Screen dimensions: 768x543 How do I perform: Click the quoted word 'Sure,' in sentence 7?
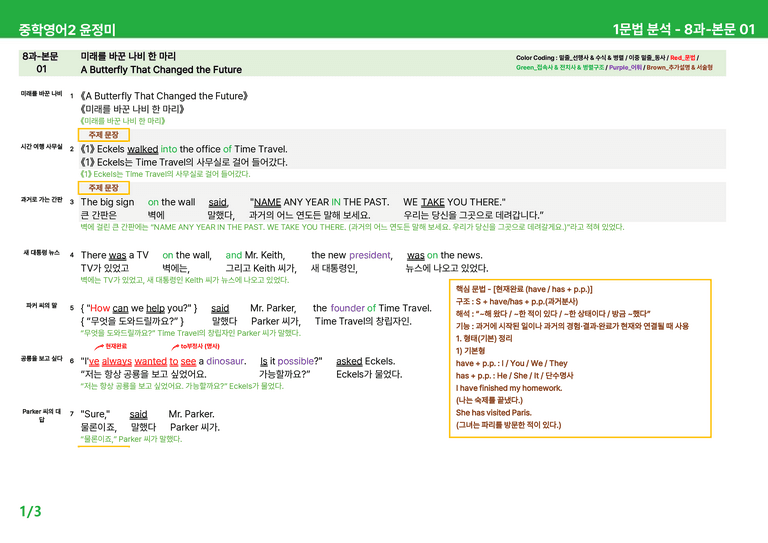click(95, 414)
